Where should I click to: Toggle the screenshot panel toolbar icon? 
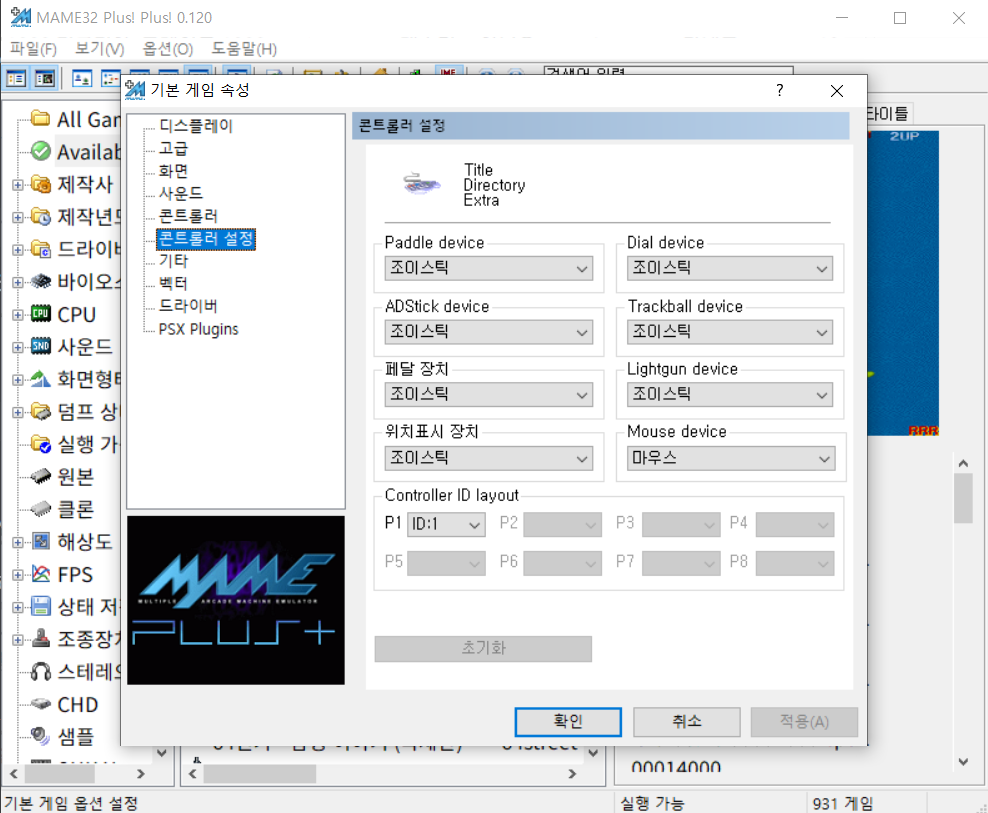pos(45,79)
